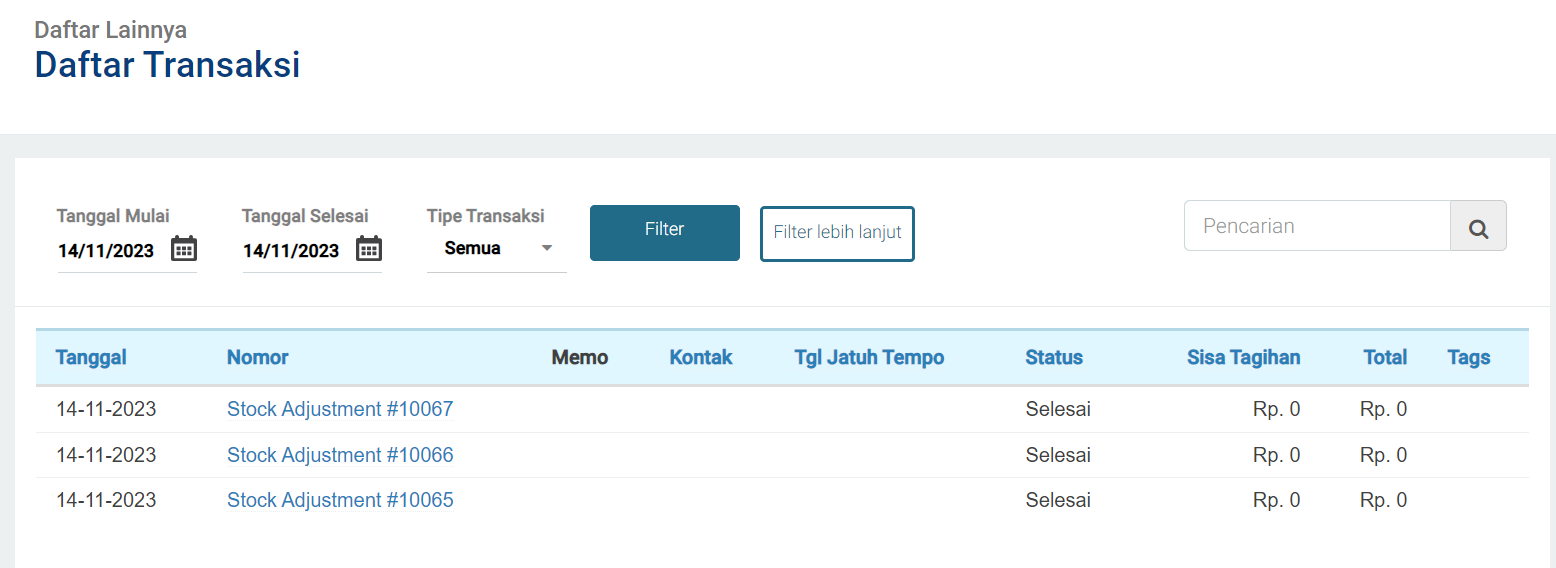Open Stock Adjustment #10067 link
Screen dimensions: 1556x568
pyautogui.click(x=340, y=409)
